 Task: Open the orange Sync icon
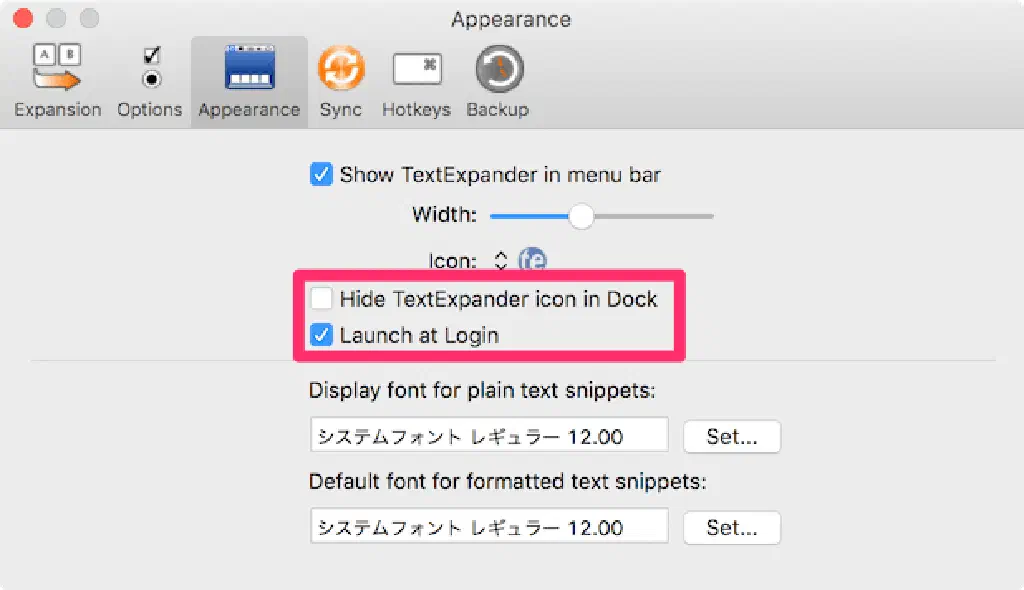(341, 70)
